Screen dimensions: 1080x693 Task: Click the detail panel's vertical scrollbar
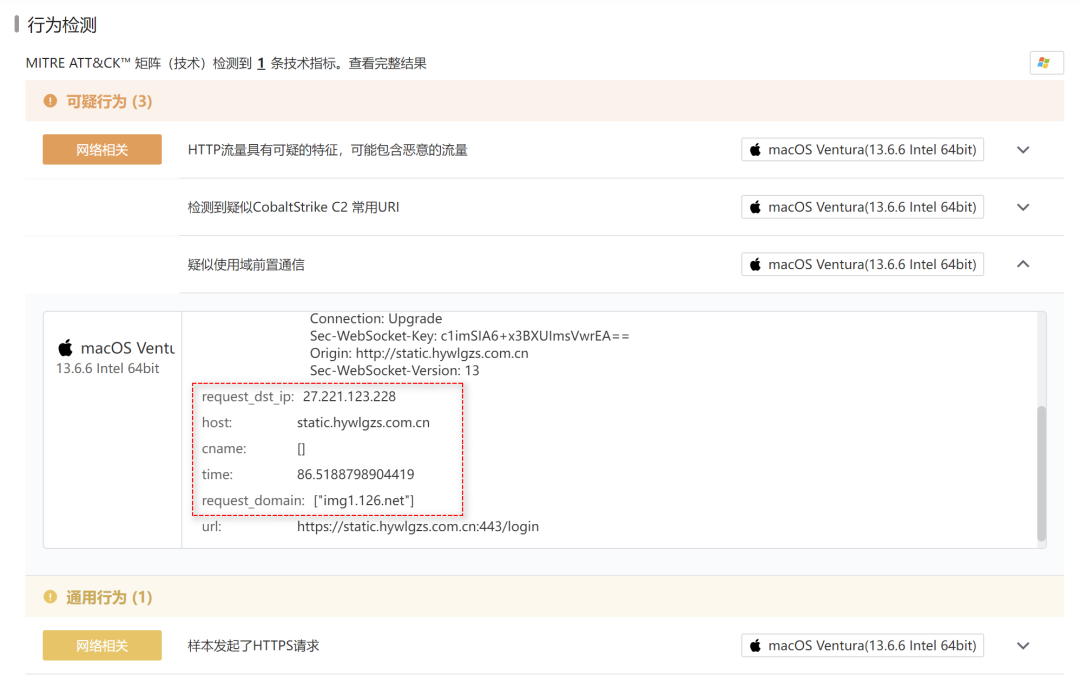coord(1041,470)
